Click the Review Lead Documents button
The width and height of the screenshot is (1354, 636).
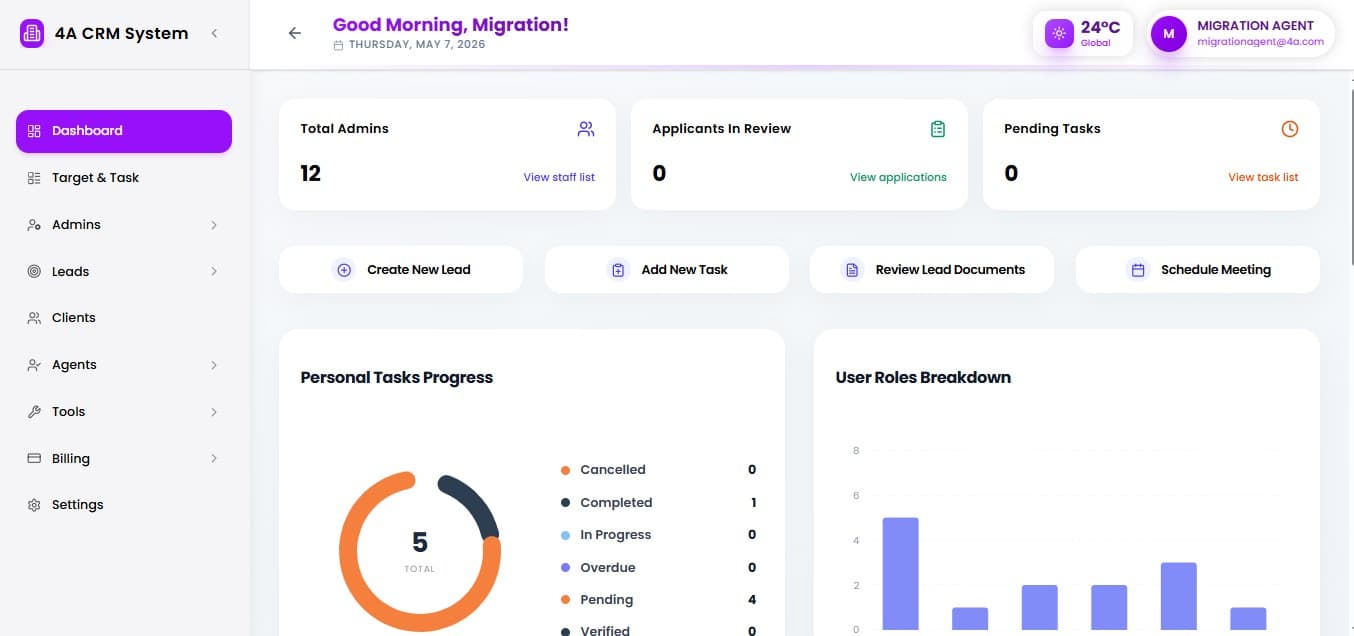click(932, 270)
